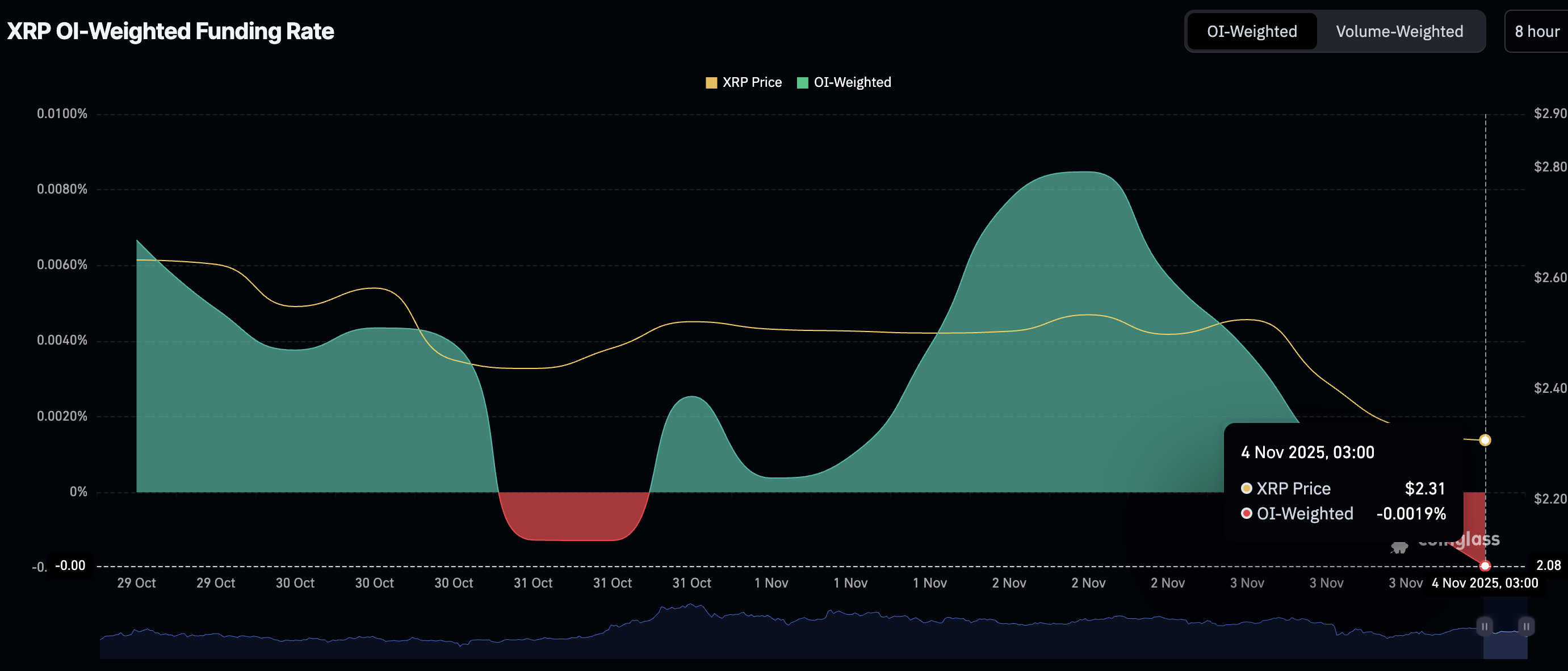Open the 8 hour interval selector

[1536, 31]
